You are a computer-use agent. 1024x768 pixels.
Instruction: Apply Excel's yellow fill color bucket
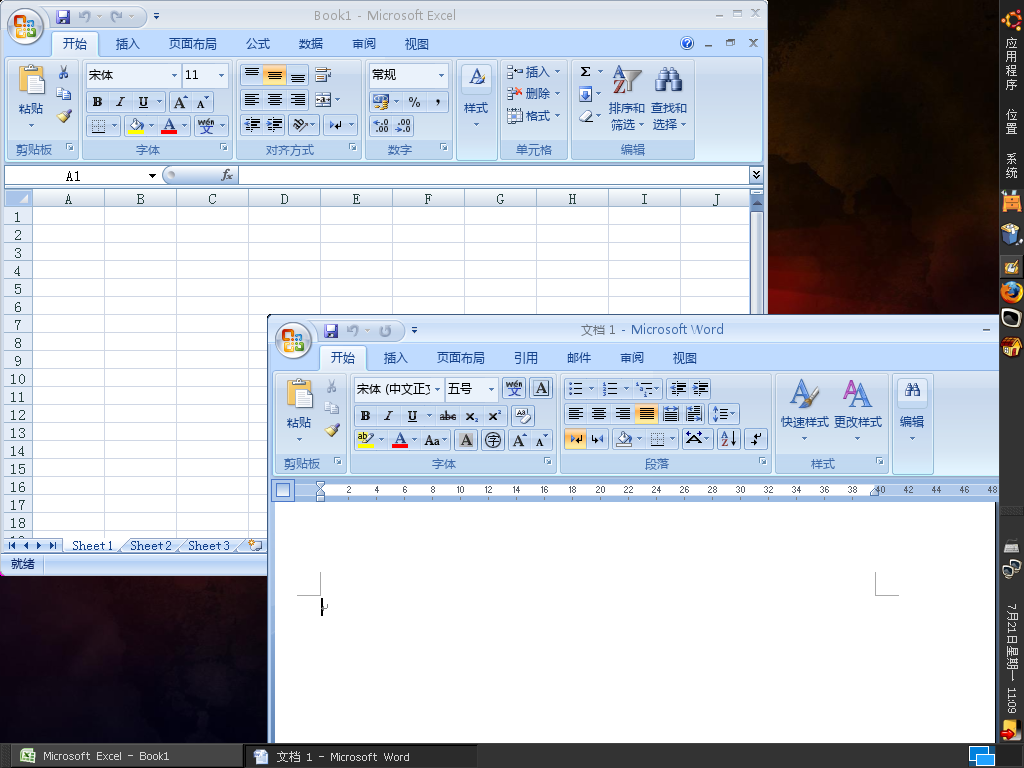(x=136, y=125)
